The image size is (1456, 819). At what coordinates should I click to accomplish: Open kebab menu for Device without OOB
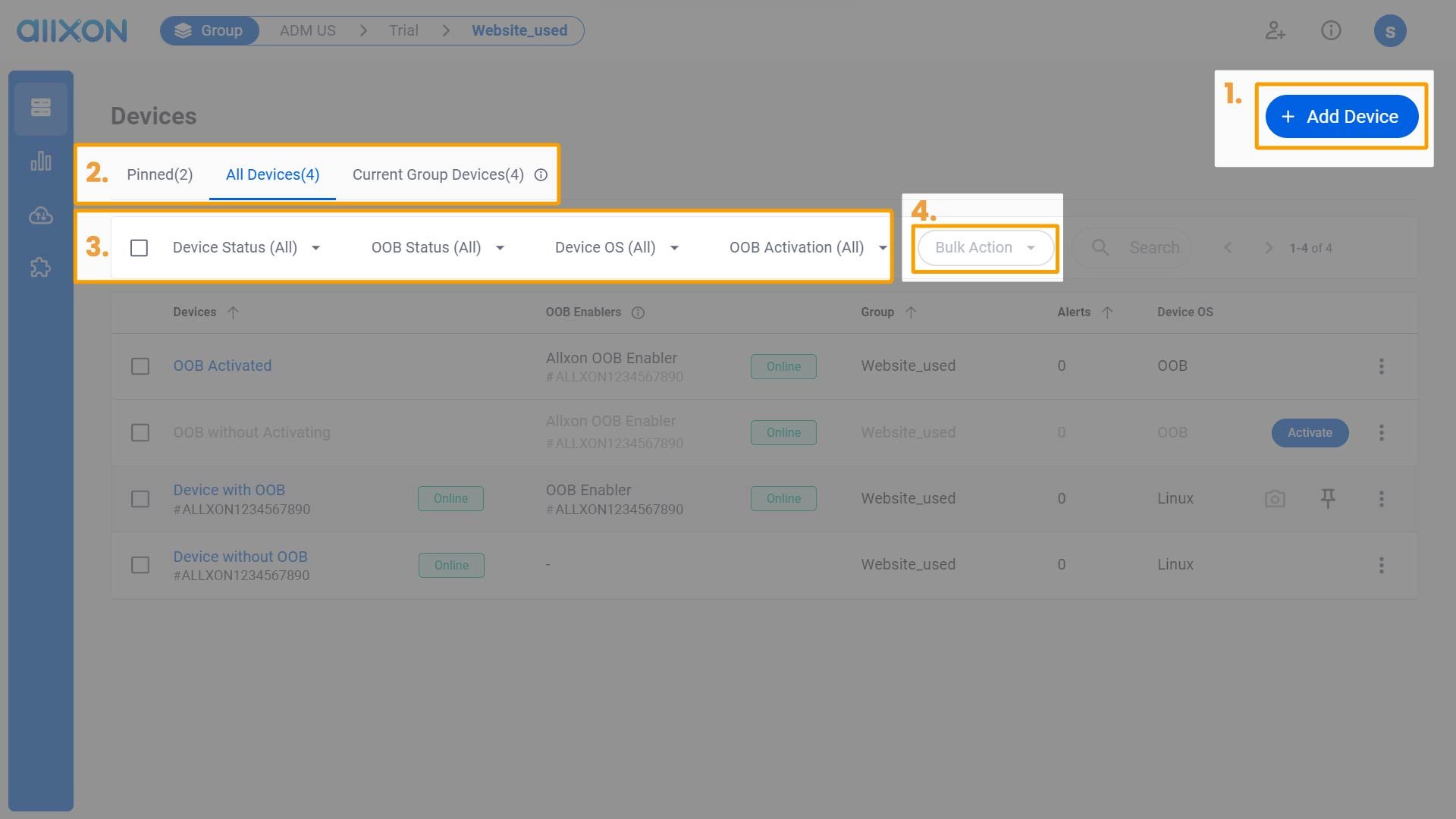[x=1382, y=565]
